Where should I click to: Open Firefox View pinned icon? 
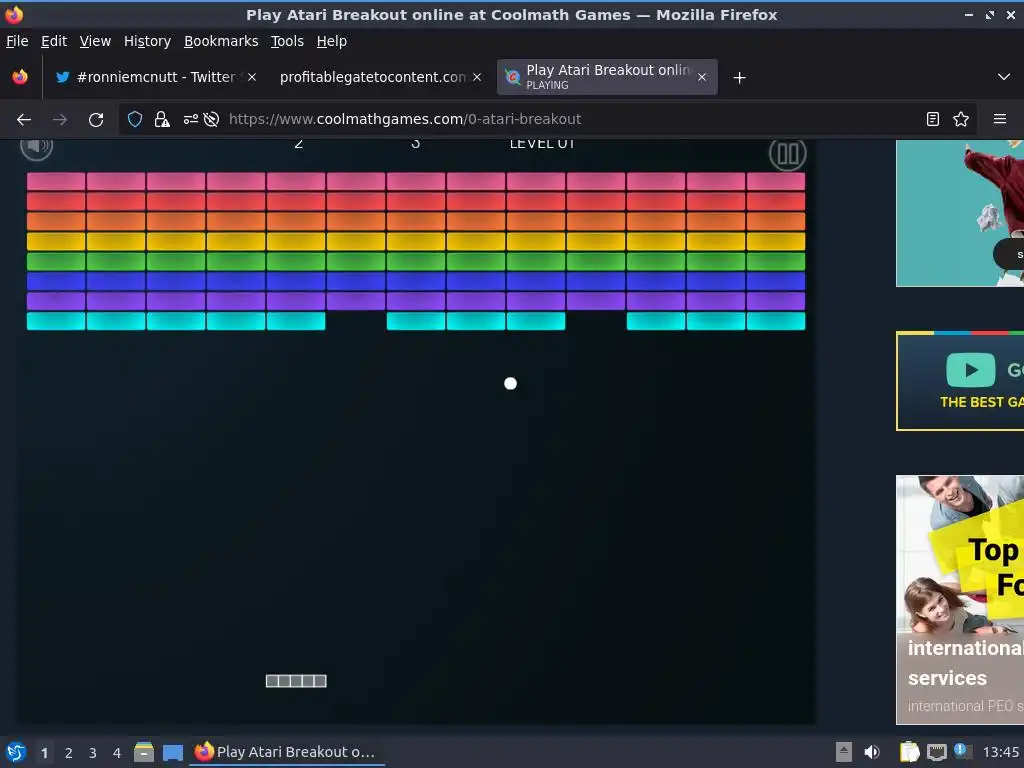[20, 77]
